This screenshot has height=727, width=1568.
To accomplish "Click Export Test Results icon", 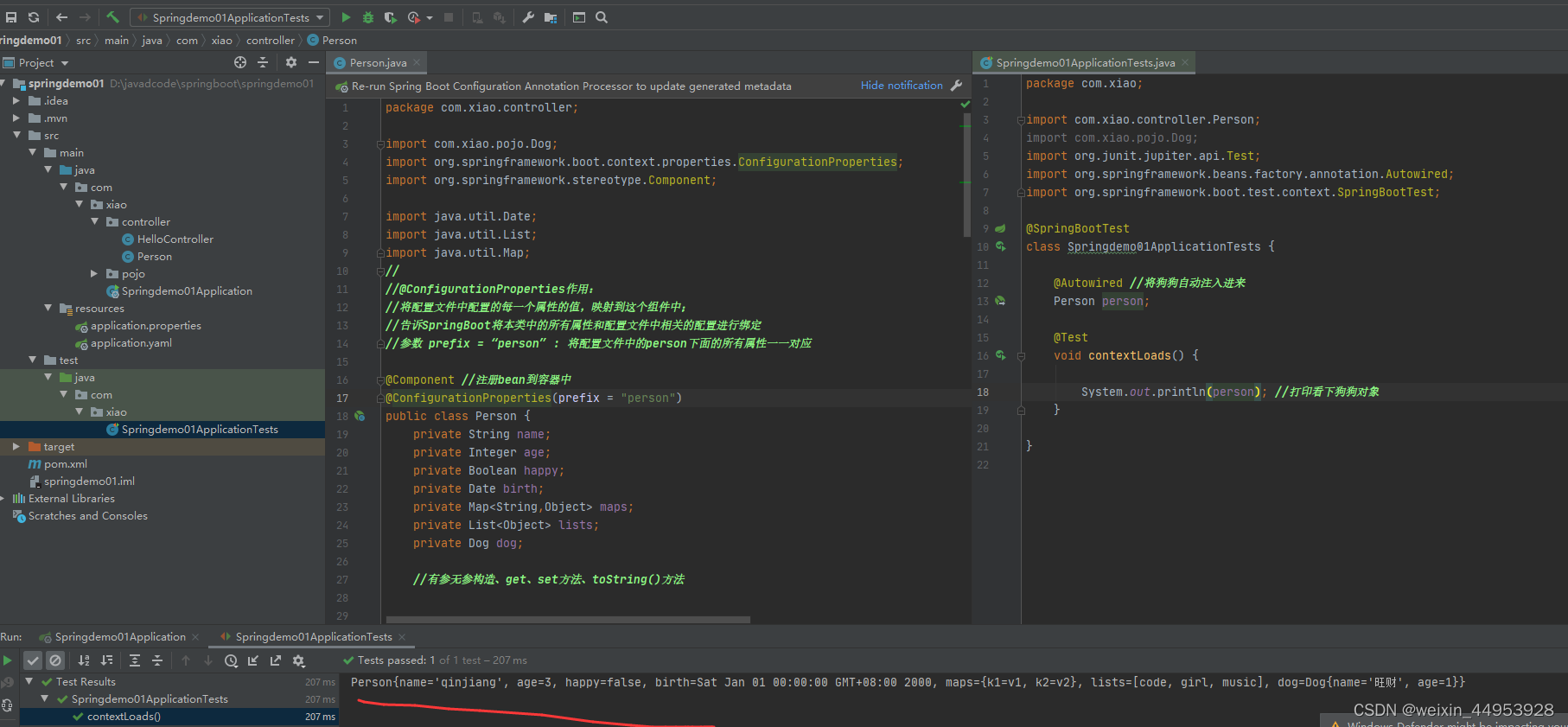I will [276, 660].
